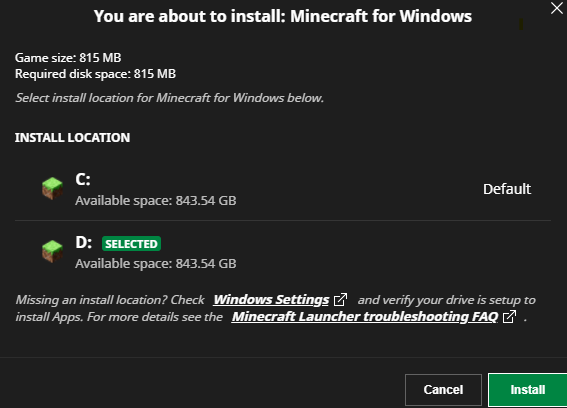Click the dialog title Minecraft for Windows

283,16
